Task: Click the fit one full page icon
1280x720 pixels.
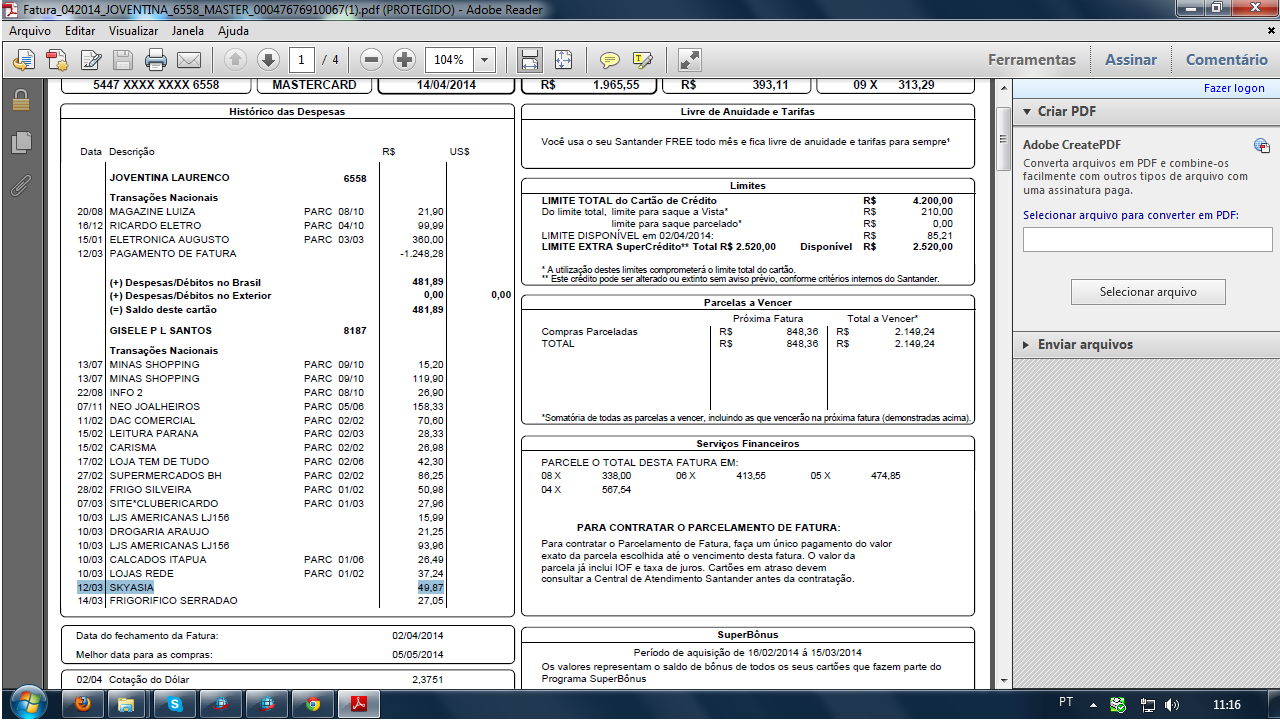Action: point(563,60)
